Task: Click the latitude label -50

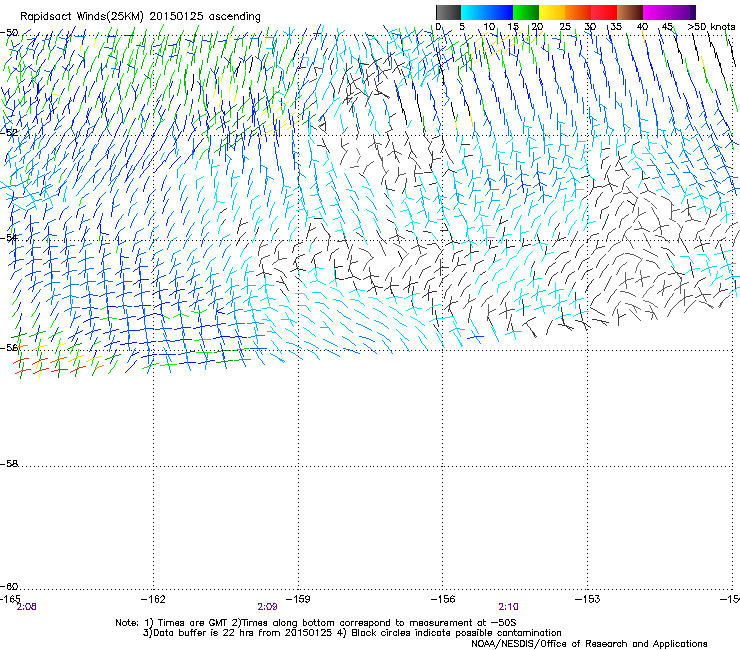Action: click(x=9, y=33)
